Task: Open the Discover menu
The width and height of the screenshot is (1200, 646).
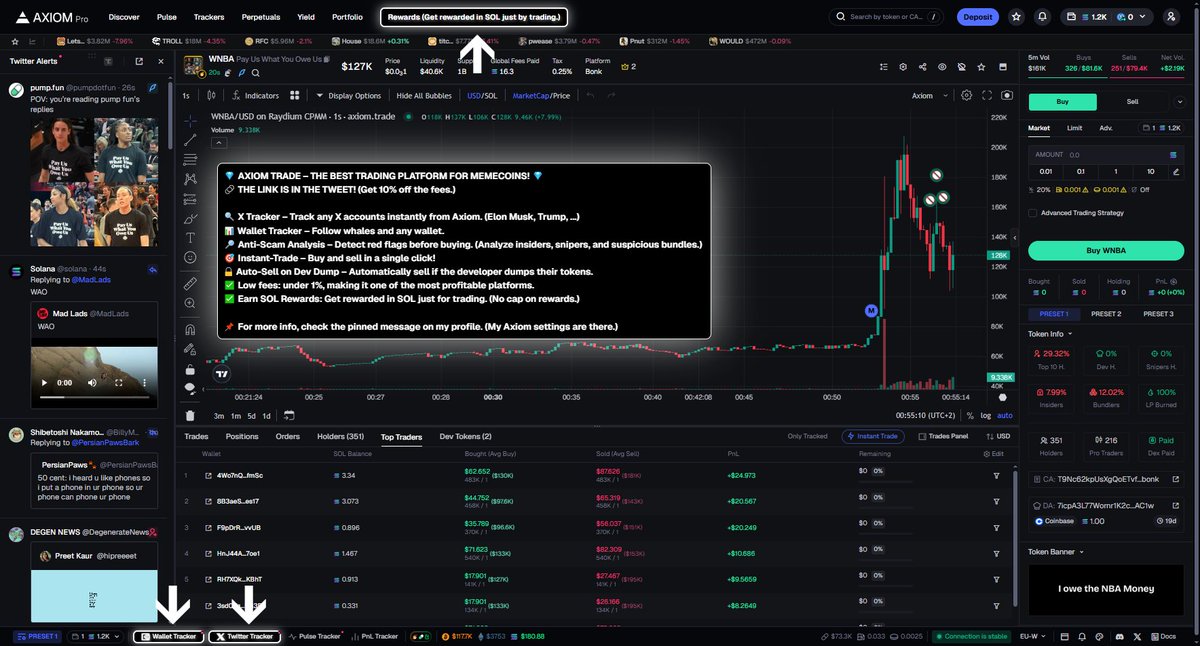Action: pos(124,17)
